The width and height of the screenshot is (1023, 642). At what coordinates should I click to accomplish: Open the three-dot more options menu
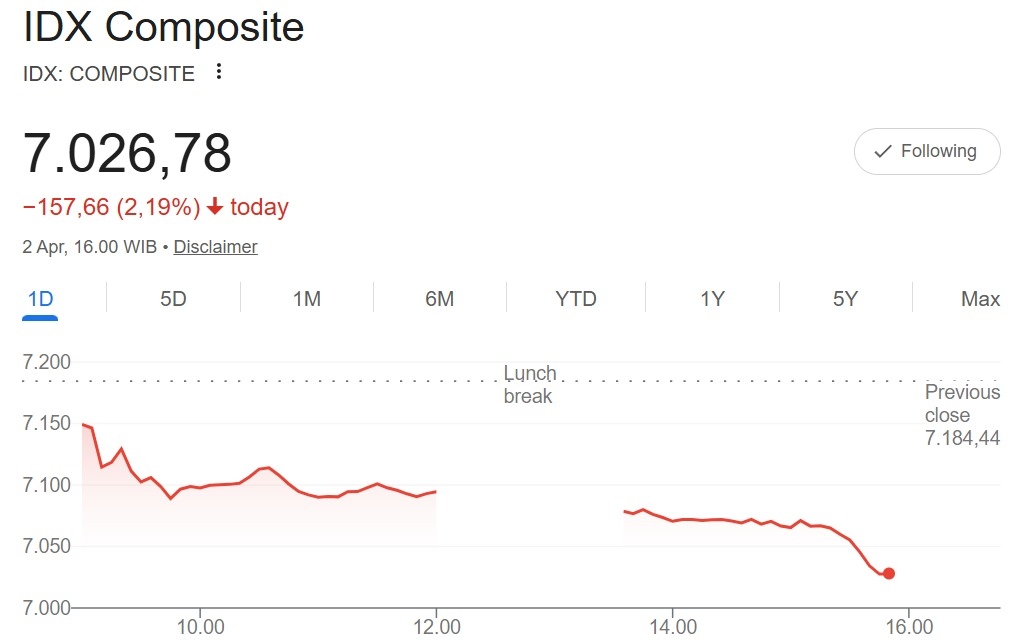click(x=219, y=72)
